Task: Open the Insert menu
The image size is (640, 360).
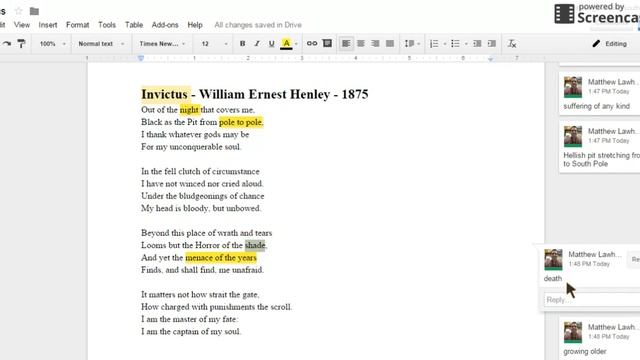Action: (48, 25)
